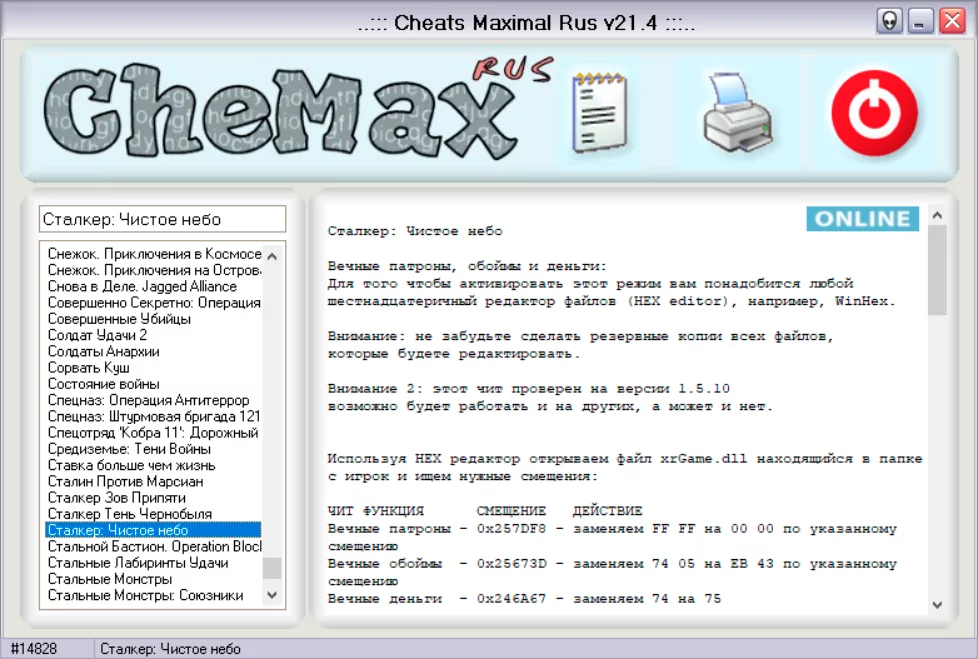978x659 pixels.
Task: Select 'Совершенные Убийцы' in the game list
Action: (x=154, y=319)
